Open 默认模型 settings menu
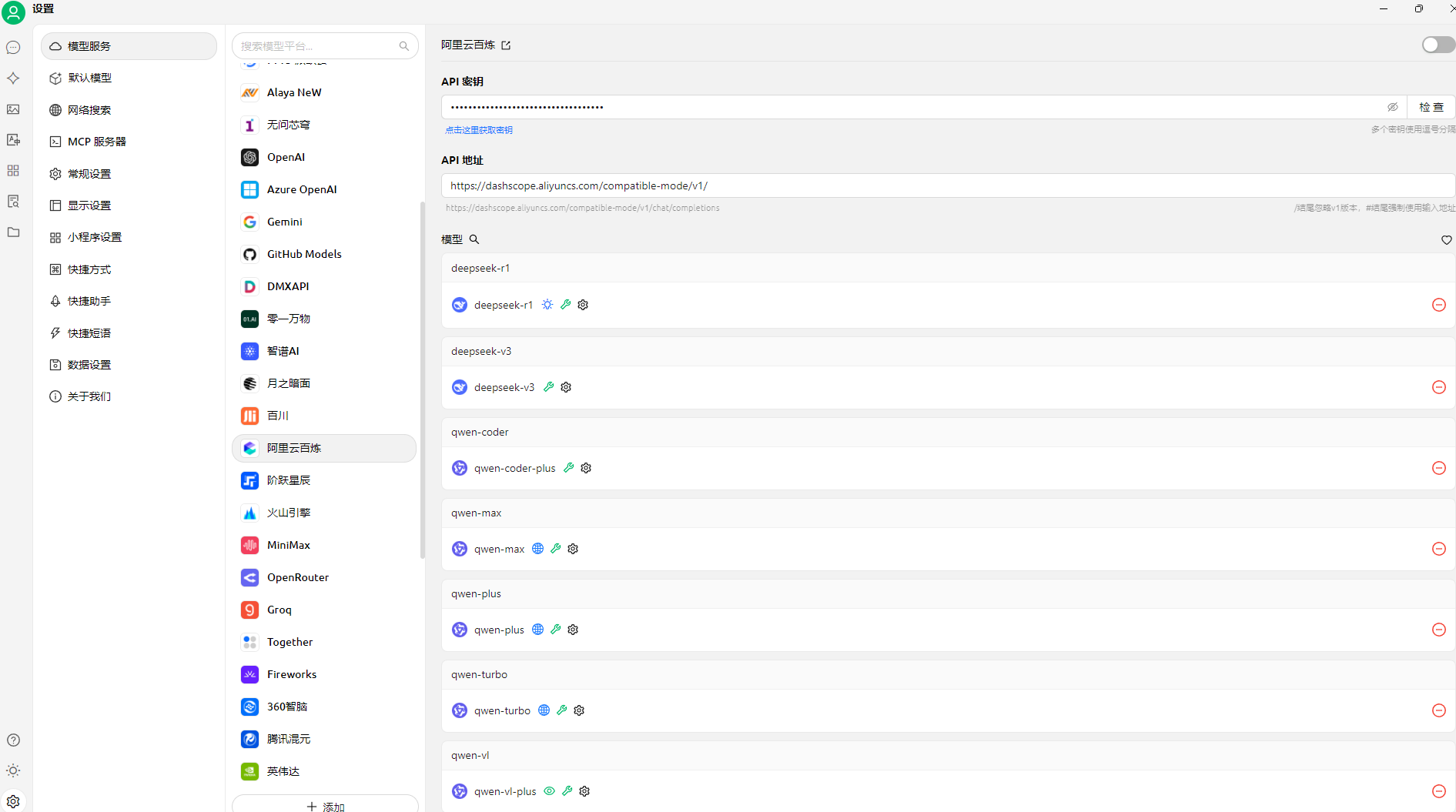The height and width of the screenshot is (812, 1456). point(129,78)
